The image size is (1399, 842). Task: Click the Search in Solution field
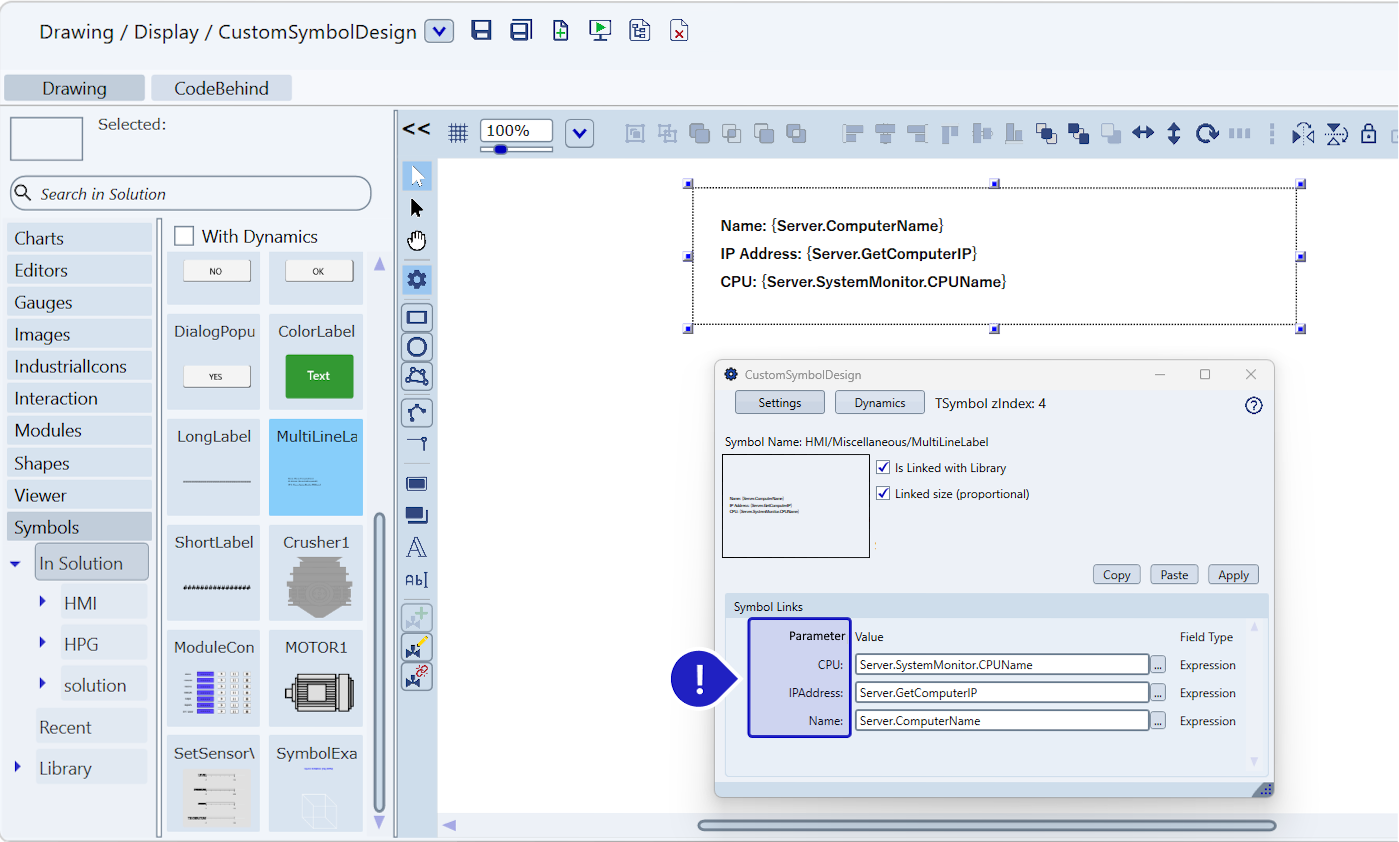(190, 194)
